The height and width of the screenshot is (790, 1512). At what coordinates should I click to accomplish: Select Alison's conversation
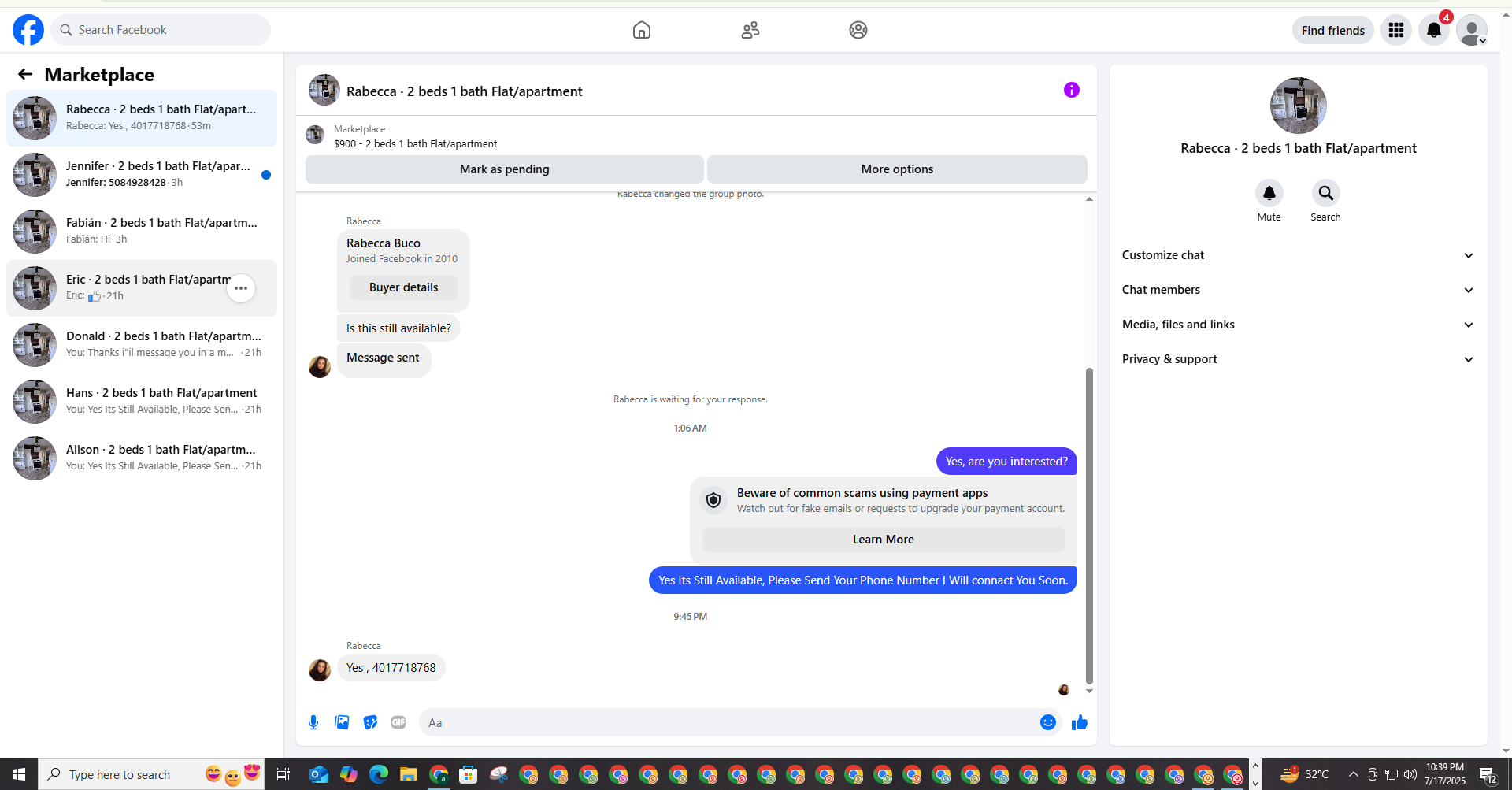(142, 458)
